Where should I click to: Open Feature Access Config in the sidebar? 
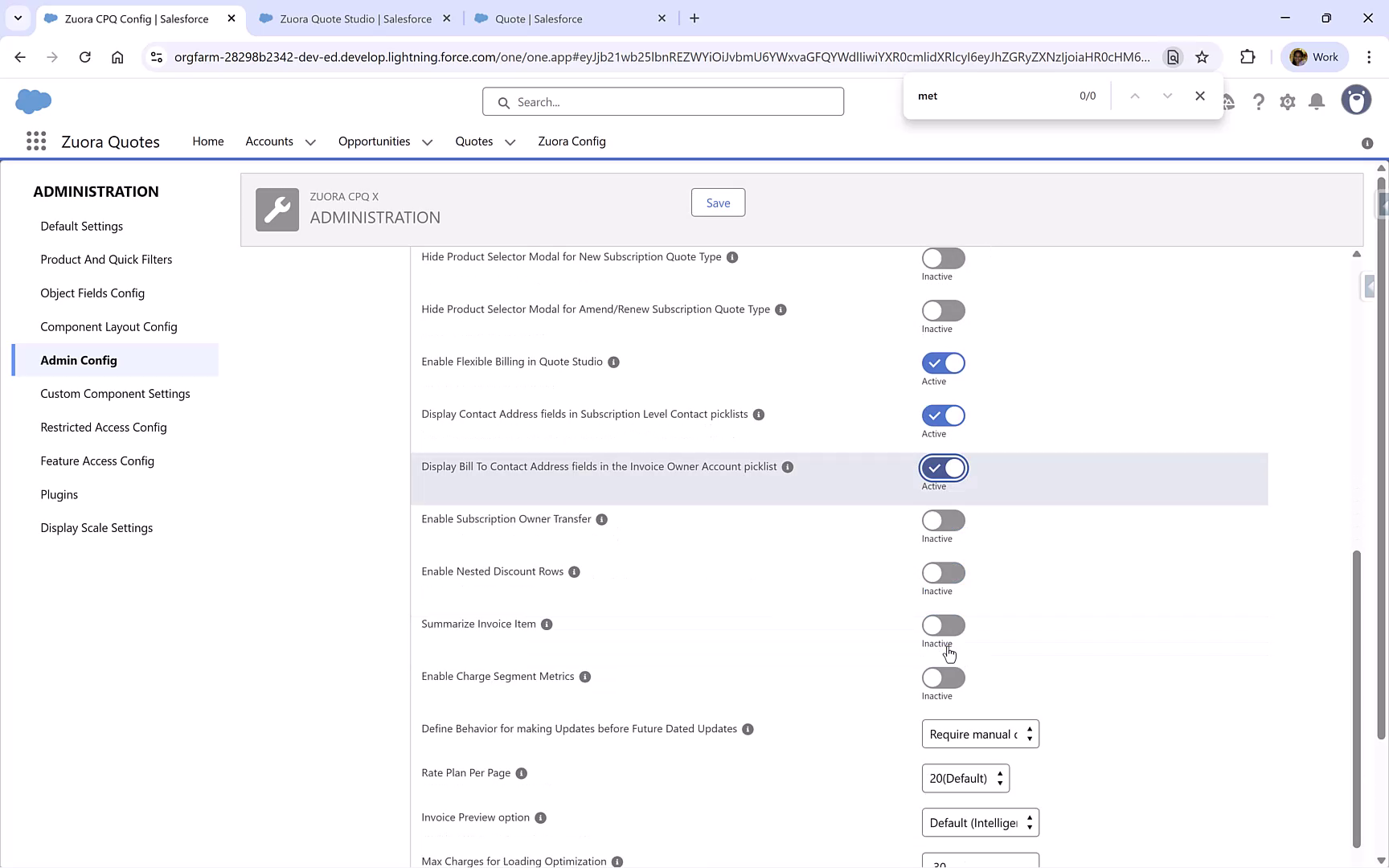pyautogui.click(x=97, y=461)
